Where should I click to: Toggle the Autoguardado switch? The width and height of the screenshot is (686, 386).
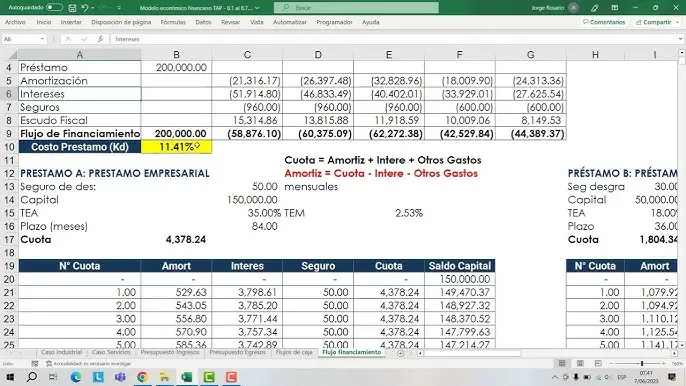pyautogui.click(x=54, y=7)
